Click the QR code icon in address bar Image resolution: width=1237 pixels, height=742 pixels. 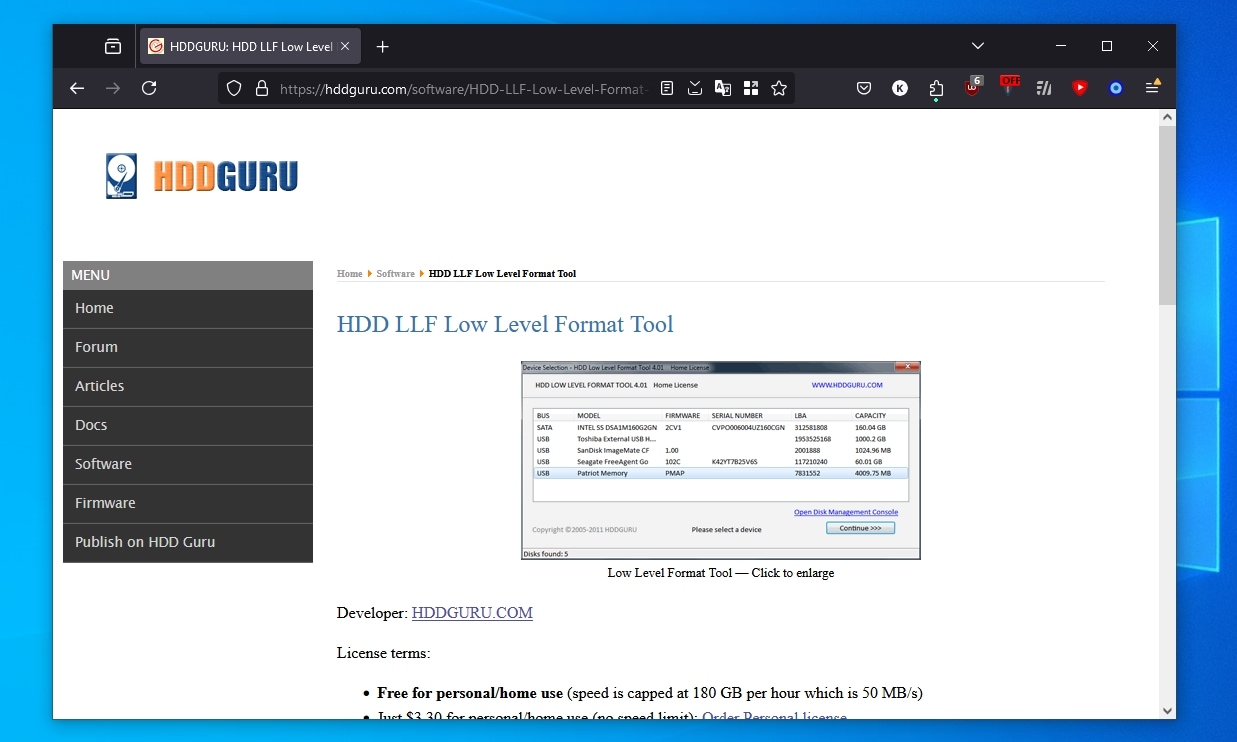click(x=751, y=88)
